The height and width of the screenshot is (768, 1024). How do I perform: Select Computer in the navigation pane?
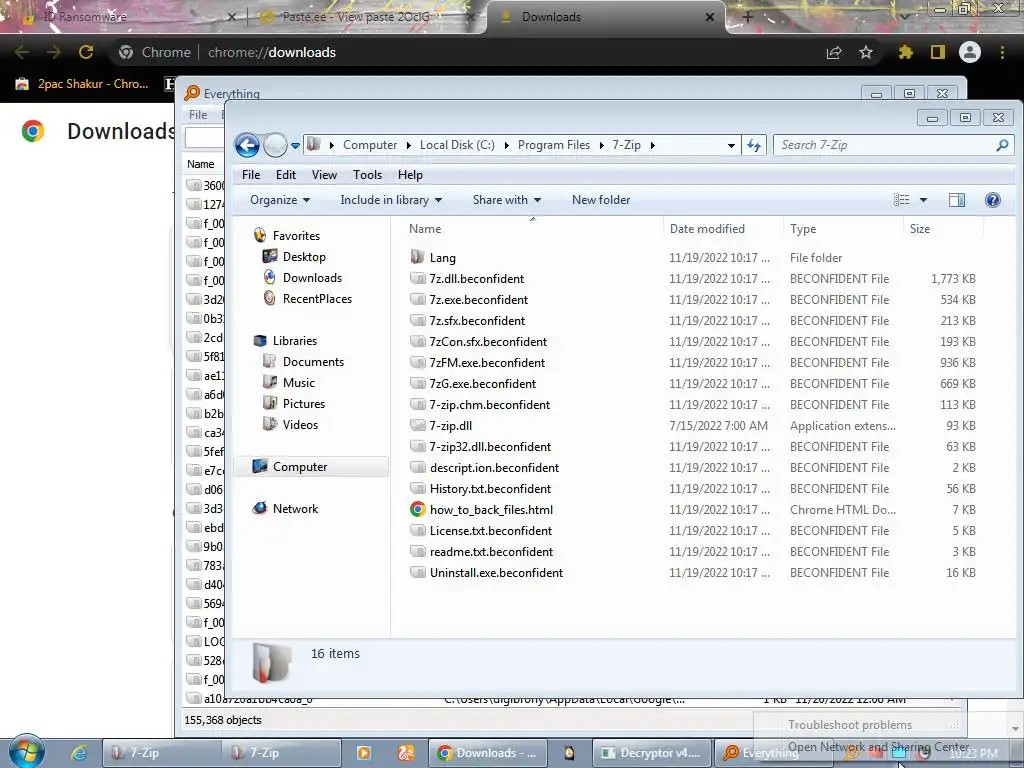click(300, 467)
